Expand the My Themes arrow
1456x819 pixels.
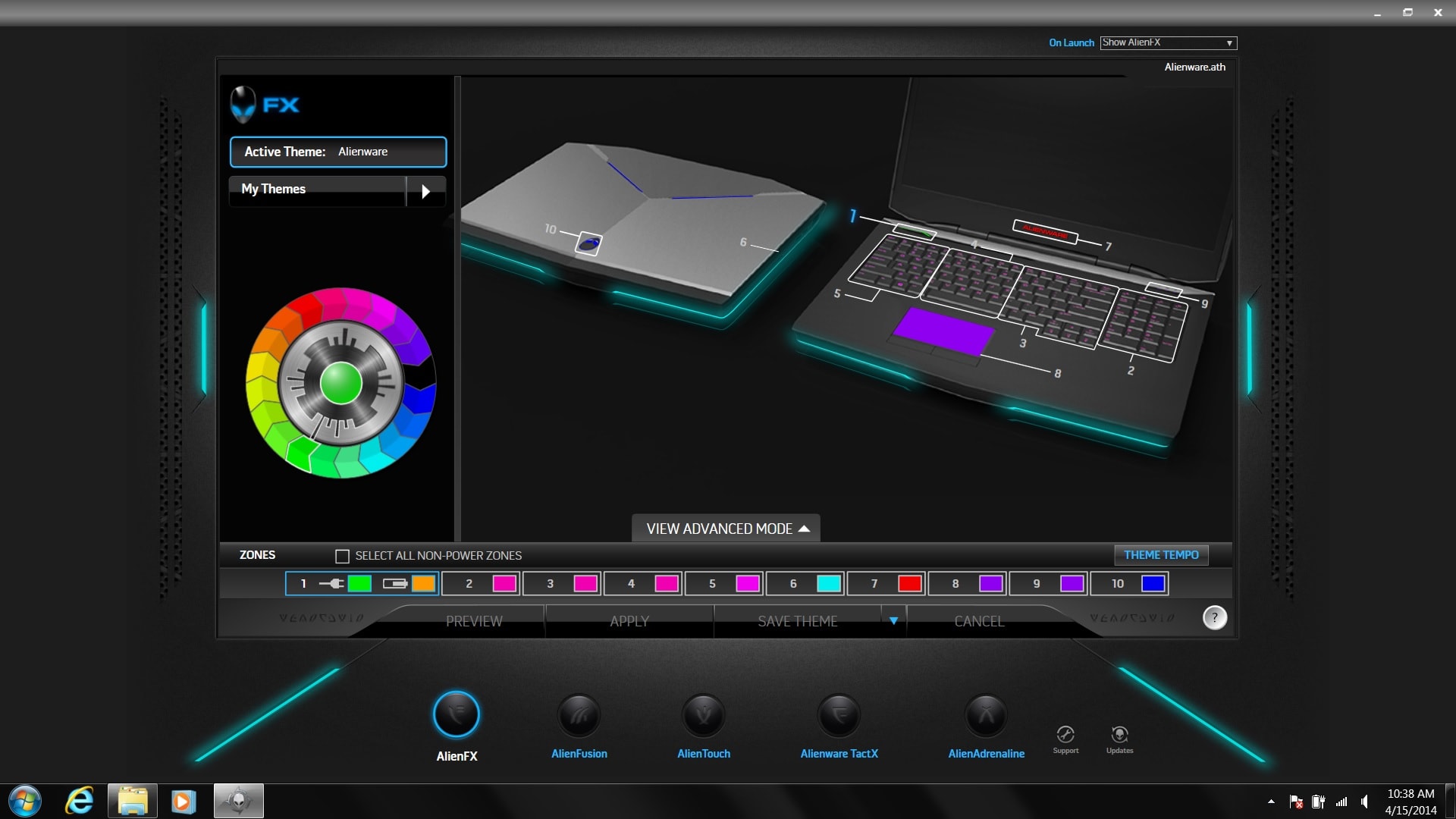click(x=425, y=191)
